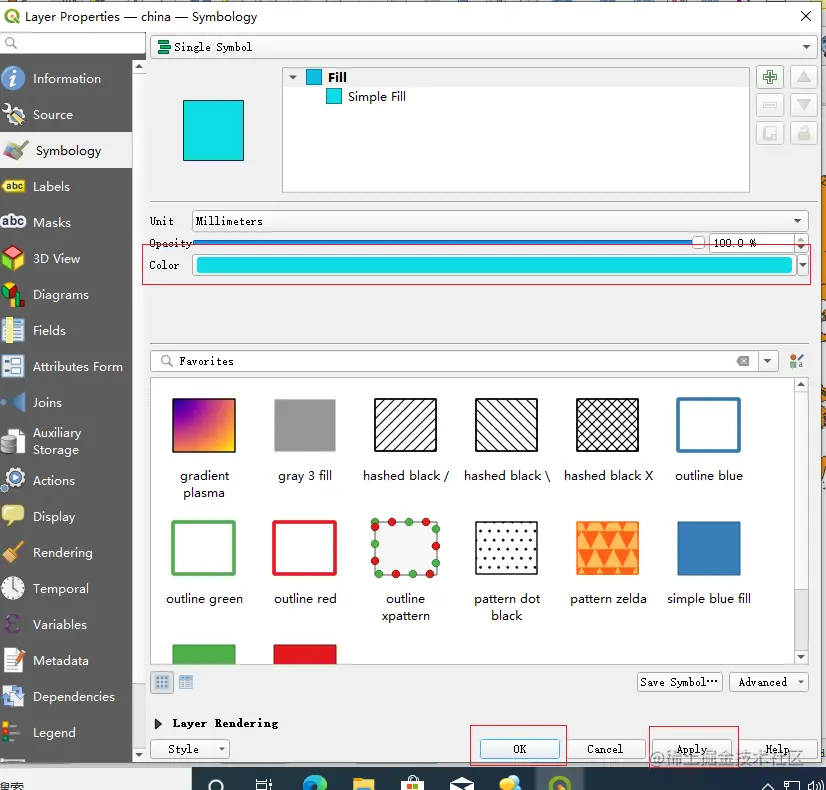This screenshot has height=790, width=826.
Task: Open the Labels tab
Action: tap(66, 186)
